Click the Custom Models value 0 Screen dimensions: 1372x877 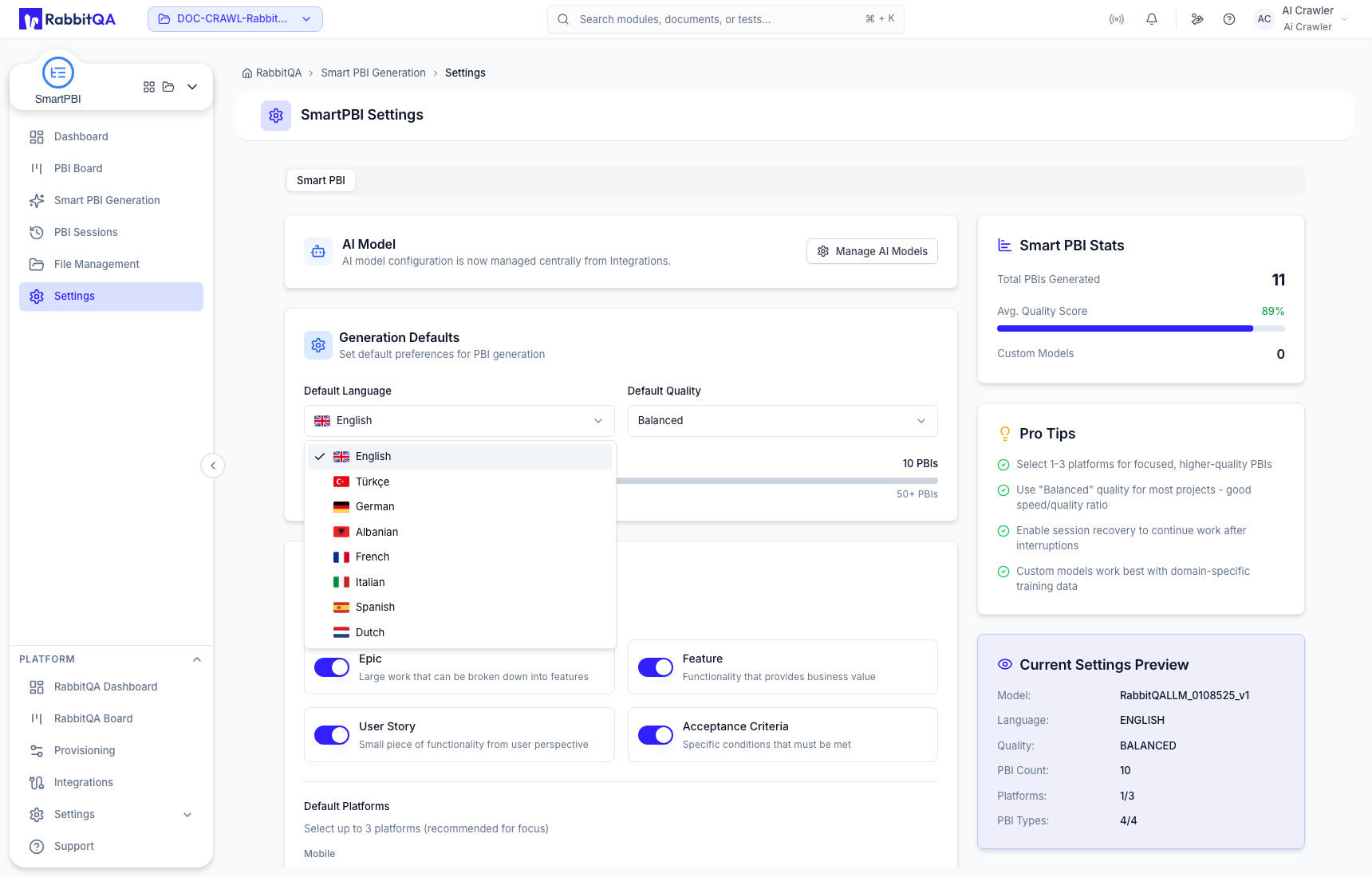pyautogui.click(x=1280, y=354)
